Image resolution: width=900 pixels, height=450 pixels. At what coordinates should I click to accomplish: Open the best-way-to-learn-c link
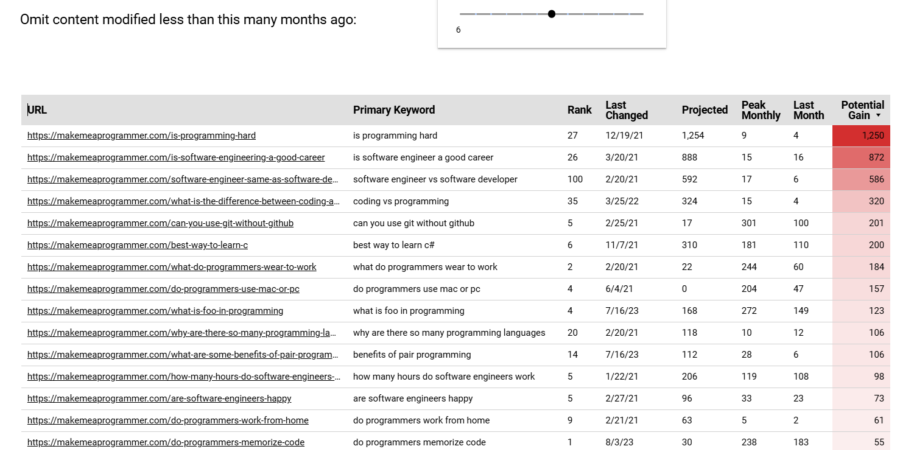click(137, 245)
